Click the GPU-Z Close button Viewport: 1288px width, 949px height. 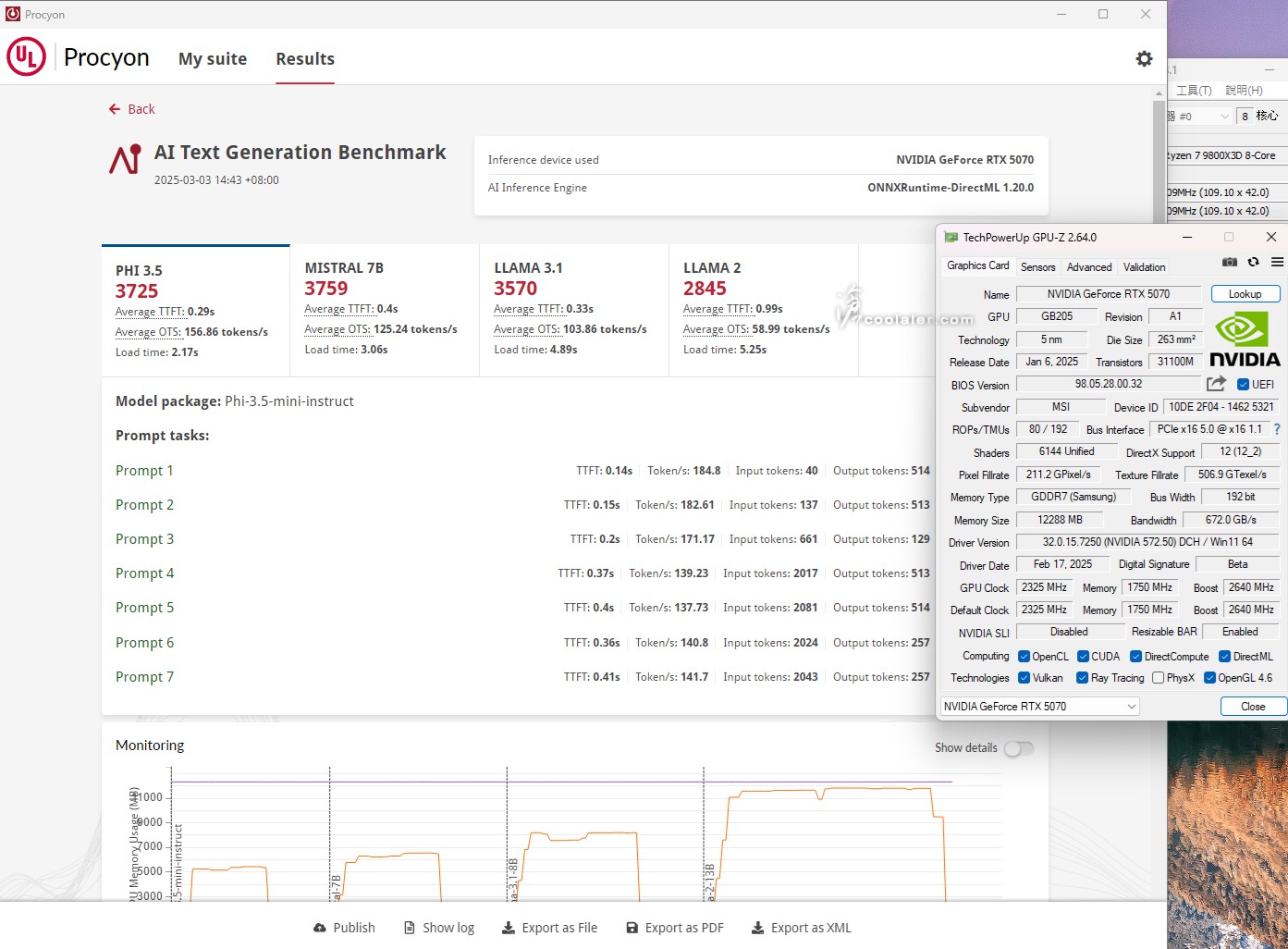point(1253,707)
